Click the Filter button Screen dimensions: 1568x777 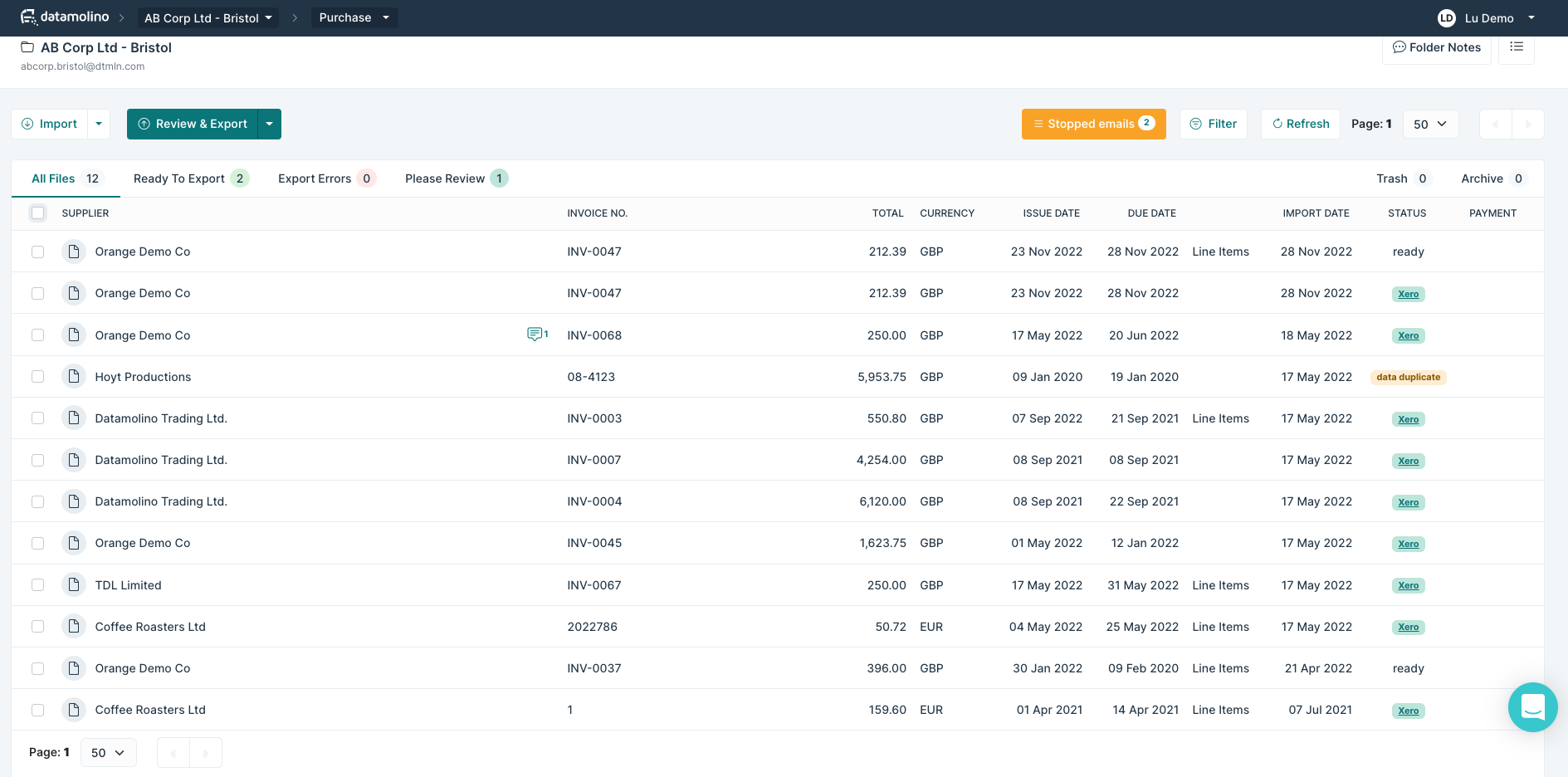[x=1214, y=124]
